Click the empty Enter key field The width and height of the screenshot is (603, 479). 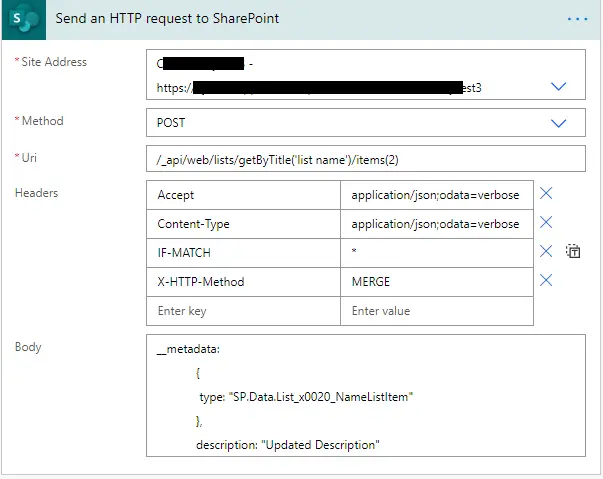pyautogui.click(x=243, y=311)
